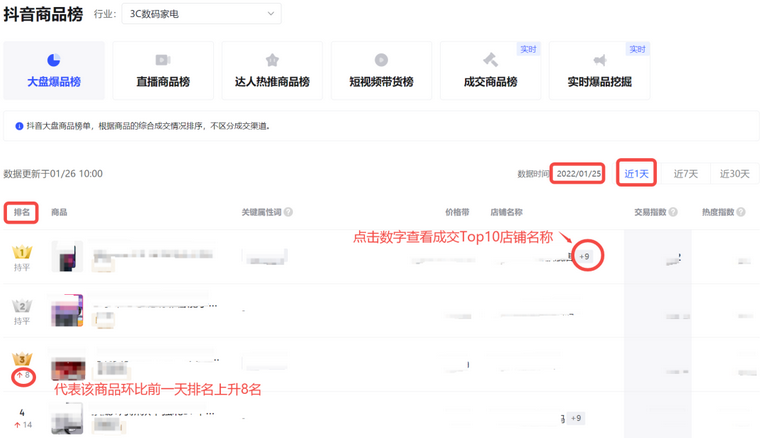This screenshot has width=779, height=439.
Task: Go to the 实时爆品挖掘 tab
Action: (x=600, y=71)
